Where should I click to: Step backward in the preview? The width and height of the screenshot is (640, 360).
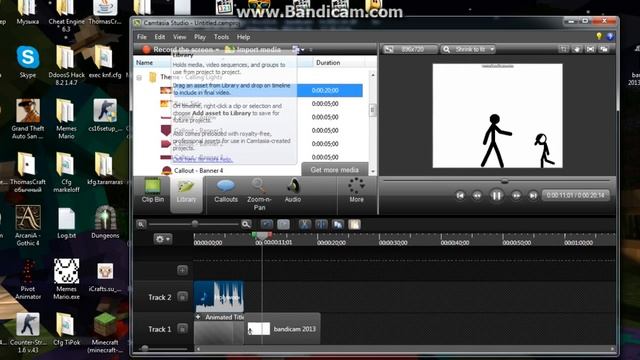point(477,196)
